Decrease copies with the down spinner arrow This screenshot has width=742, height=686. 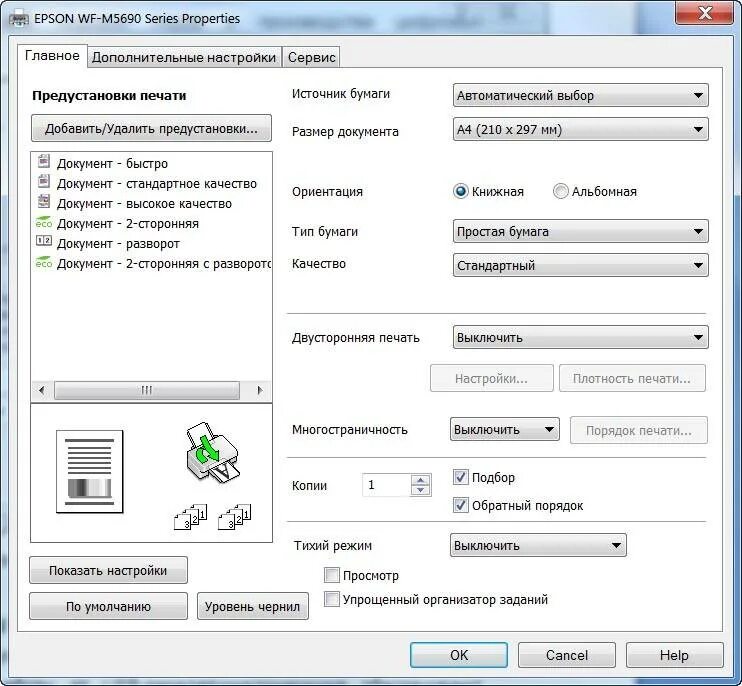421,491
